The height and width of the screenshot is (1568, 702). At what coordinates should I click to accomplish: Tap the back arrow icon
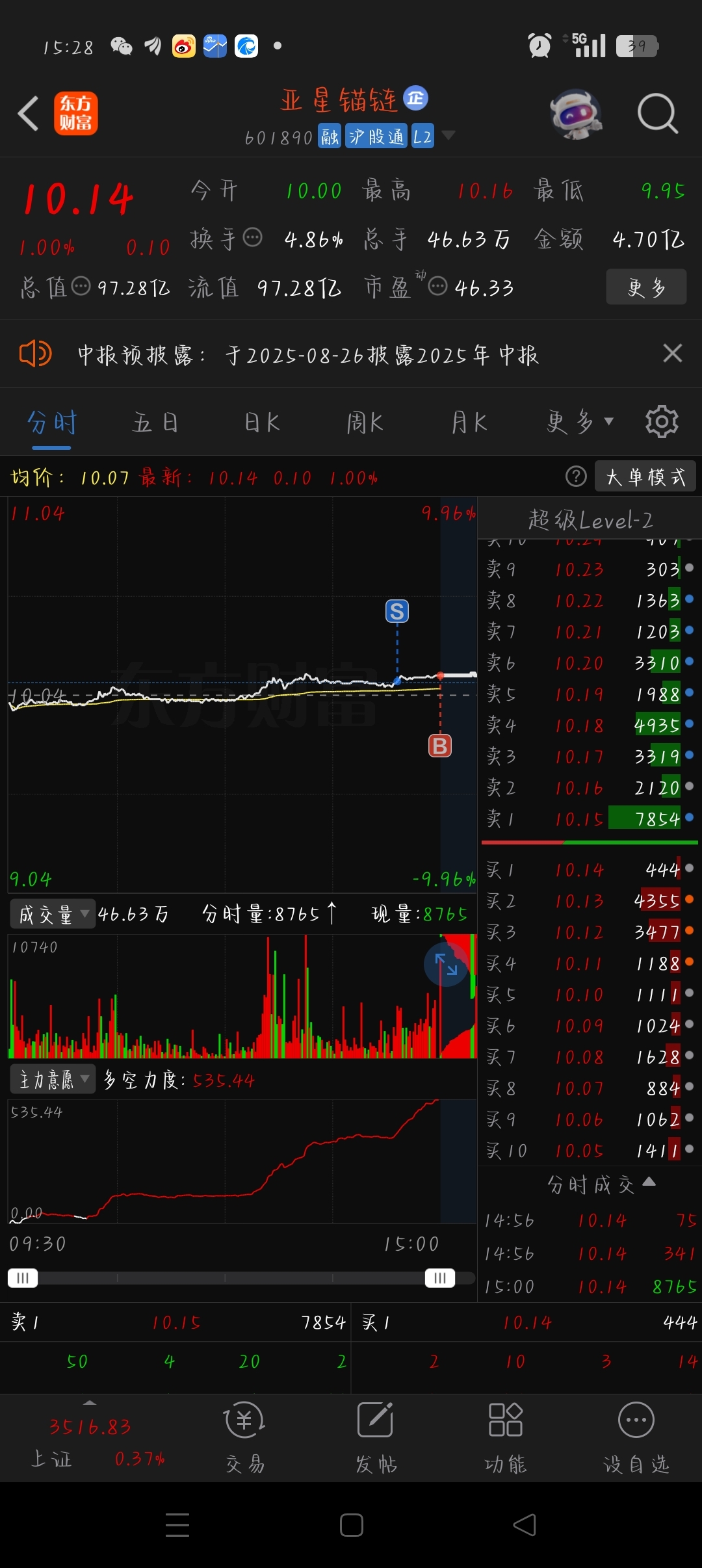(x=29, y=113)
